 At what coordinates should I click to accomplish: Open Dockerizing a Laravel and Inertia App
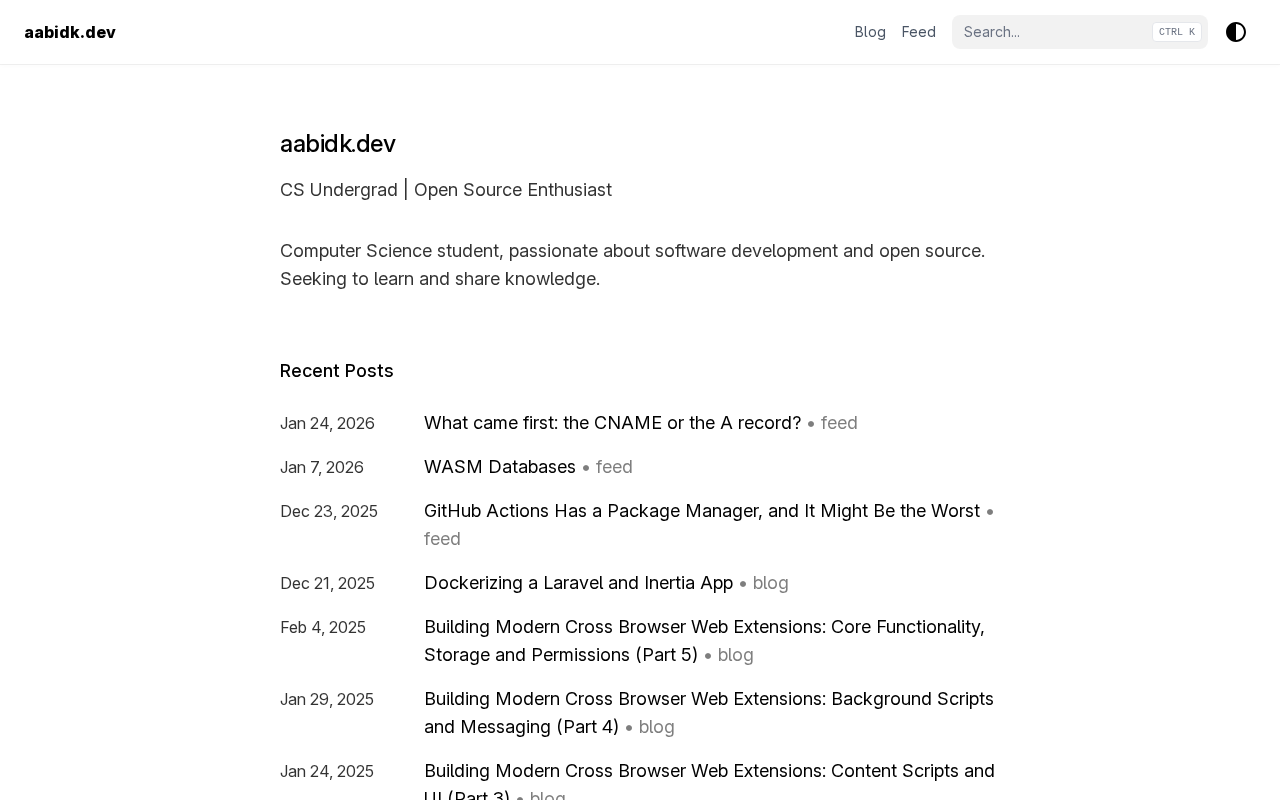(578, 583)
